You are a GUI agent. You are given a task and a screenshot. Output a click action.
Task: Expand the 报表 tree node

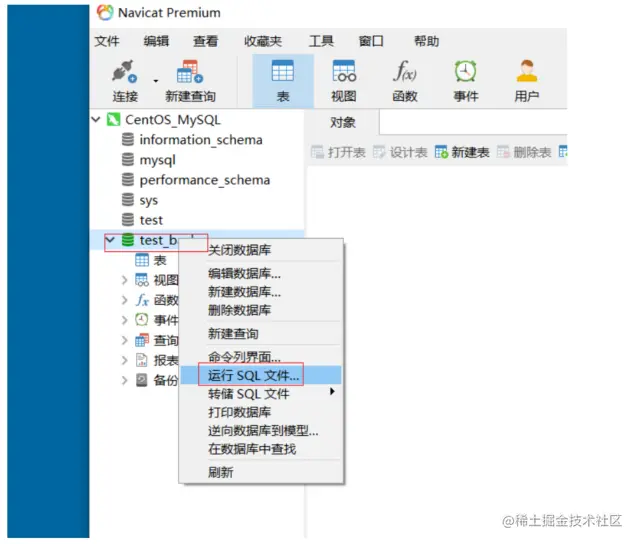pyautogui.click(x=125, y=360)
